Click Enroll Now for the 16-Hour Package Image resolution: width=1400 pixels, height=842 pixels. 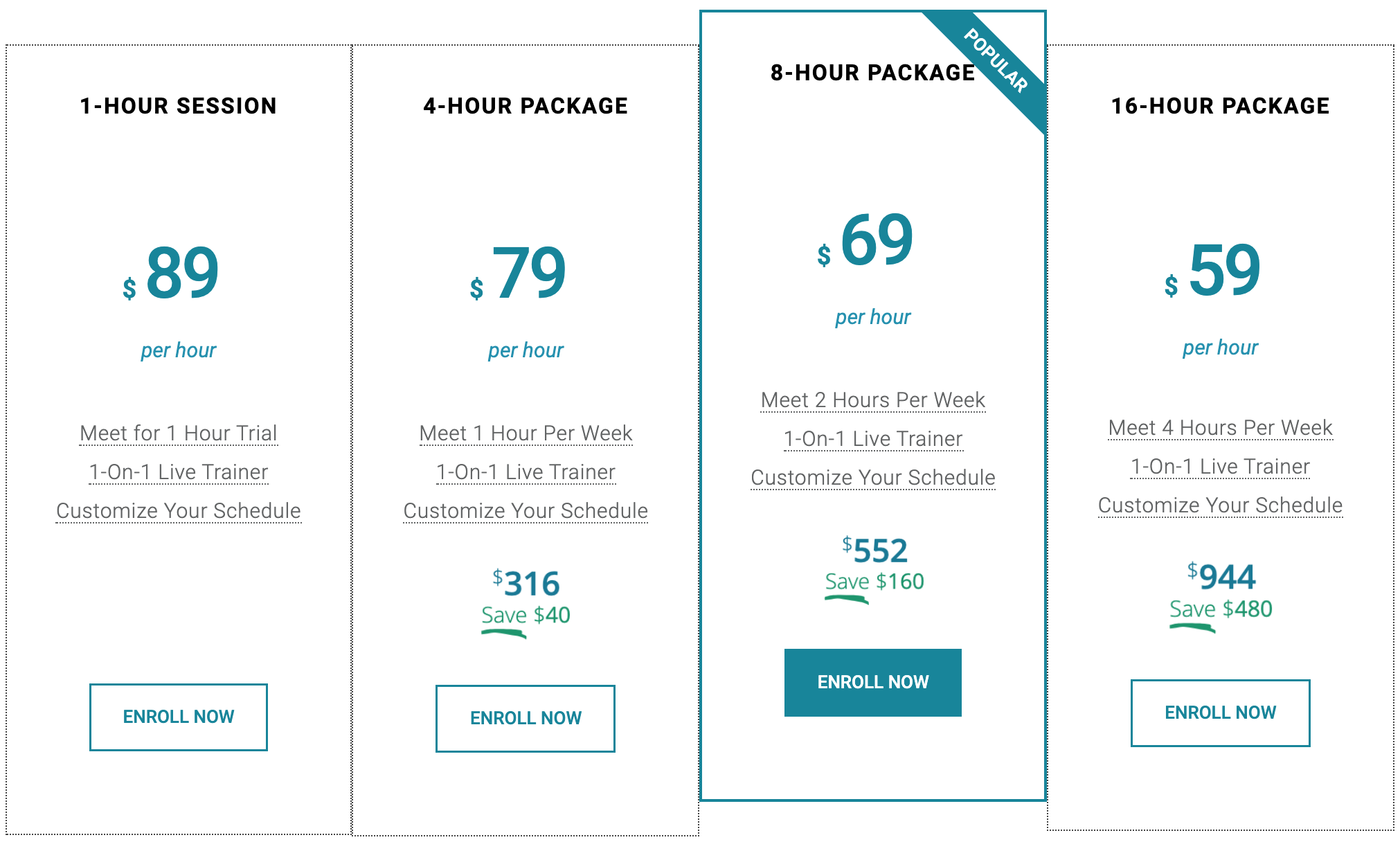click(x=1220, y=713)
